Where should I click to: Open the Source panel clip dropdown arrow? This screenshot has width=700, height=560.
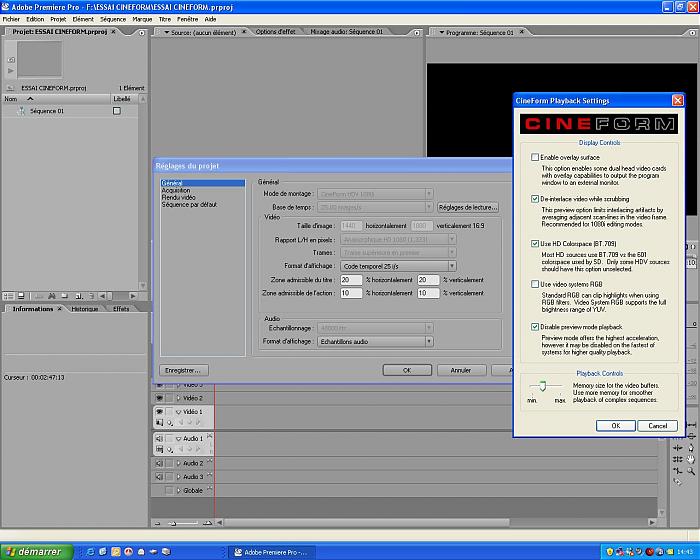pyautogui.click(x=167, y=33)
